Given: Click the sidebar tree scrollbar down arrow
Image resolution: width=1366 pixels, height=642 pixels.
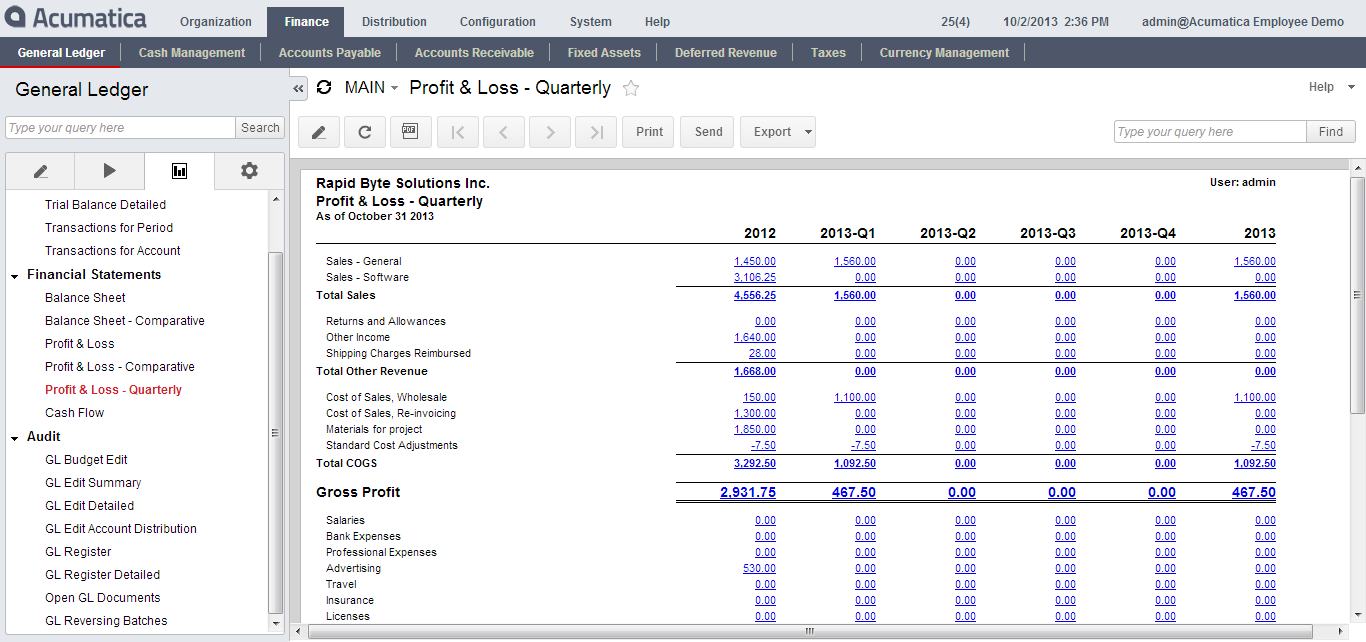Looking at the screenshot, I should coord(276,622).
